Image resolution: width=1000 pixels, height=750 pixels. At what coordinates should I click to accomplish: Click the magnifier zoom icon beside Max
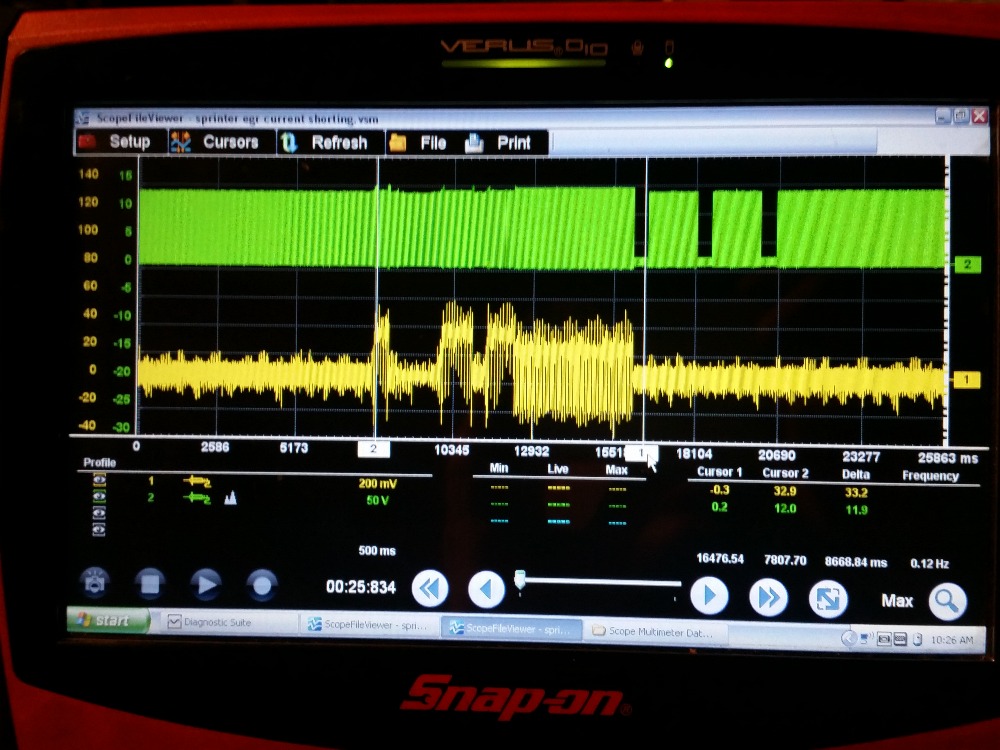946,601
